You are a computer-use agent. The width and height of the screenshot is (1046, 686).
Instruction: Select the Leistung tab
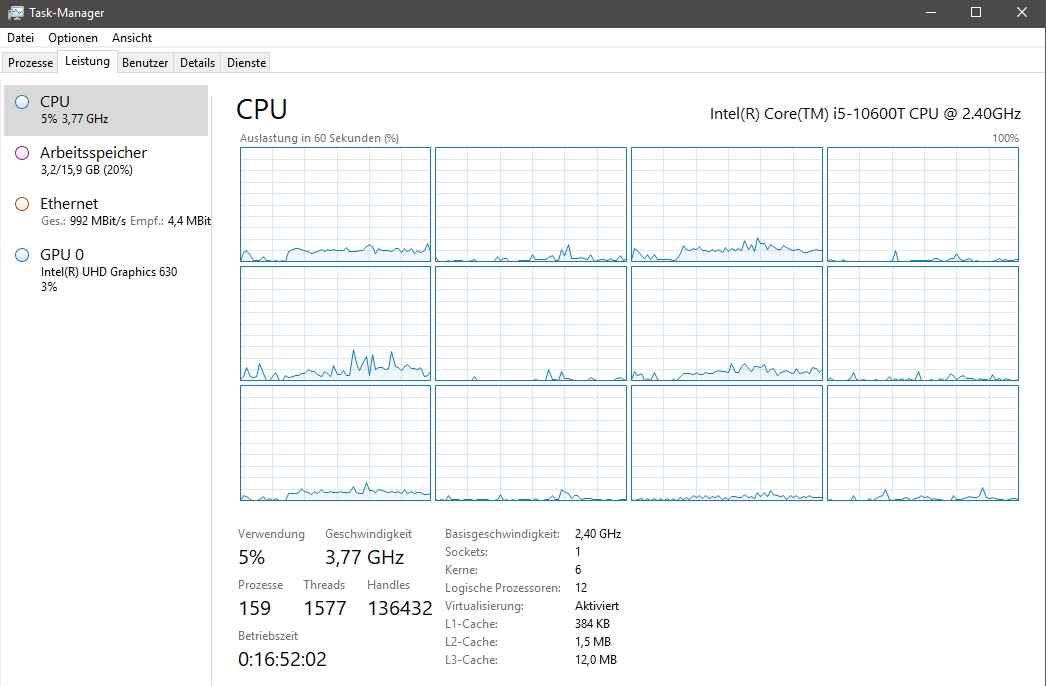click(x=87, y=61)
